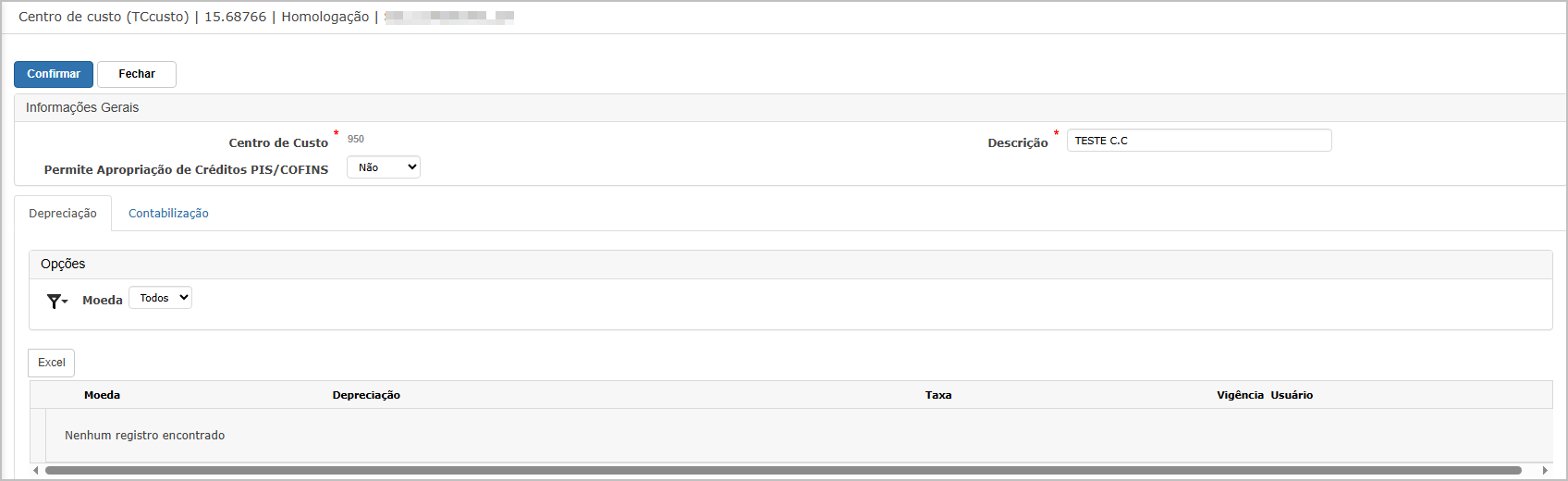
Task: Click the horizontal scrollbar thumb
Action: [783, 470]
